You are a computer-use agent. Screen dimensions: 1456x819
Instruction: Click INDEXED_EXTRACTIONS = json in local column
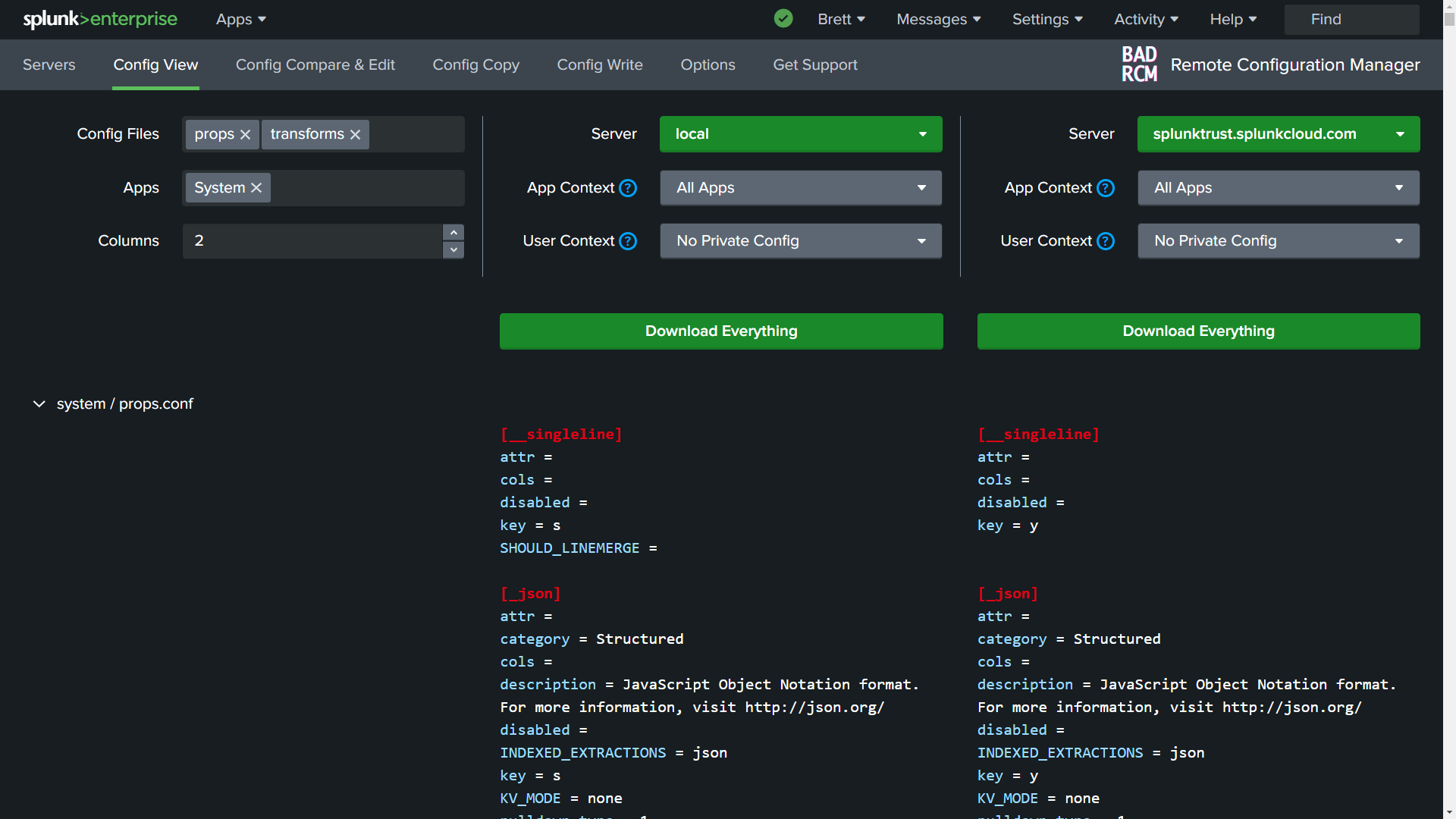tap(613, 753)
